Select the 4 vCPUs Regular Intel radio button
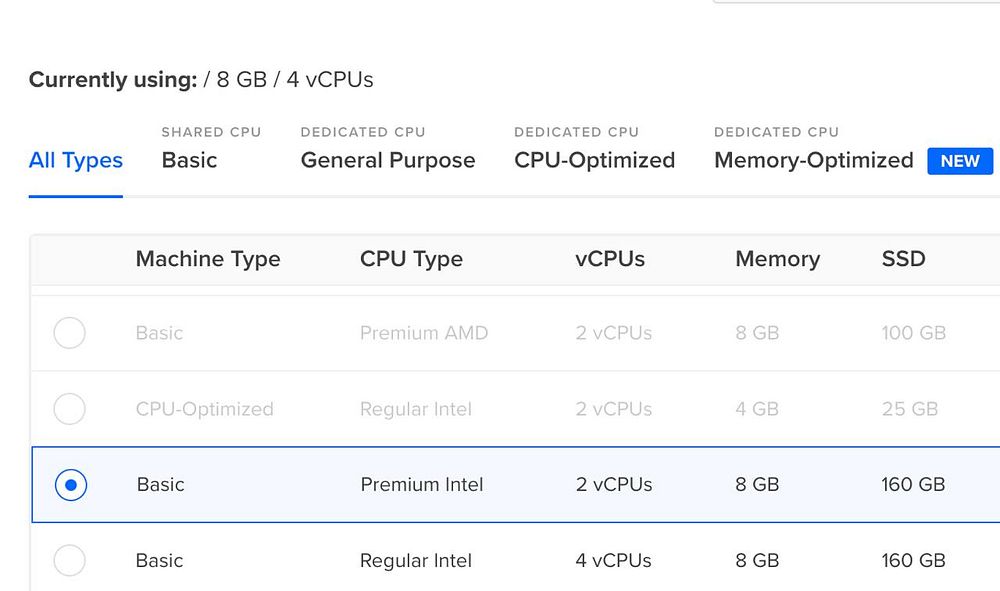 [69, 561]
